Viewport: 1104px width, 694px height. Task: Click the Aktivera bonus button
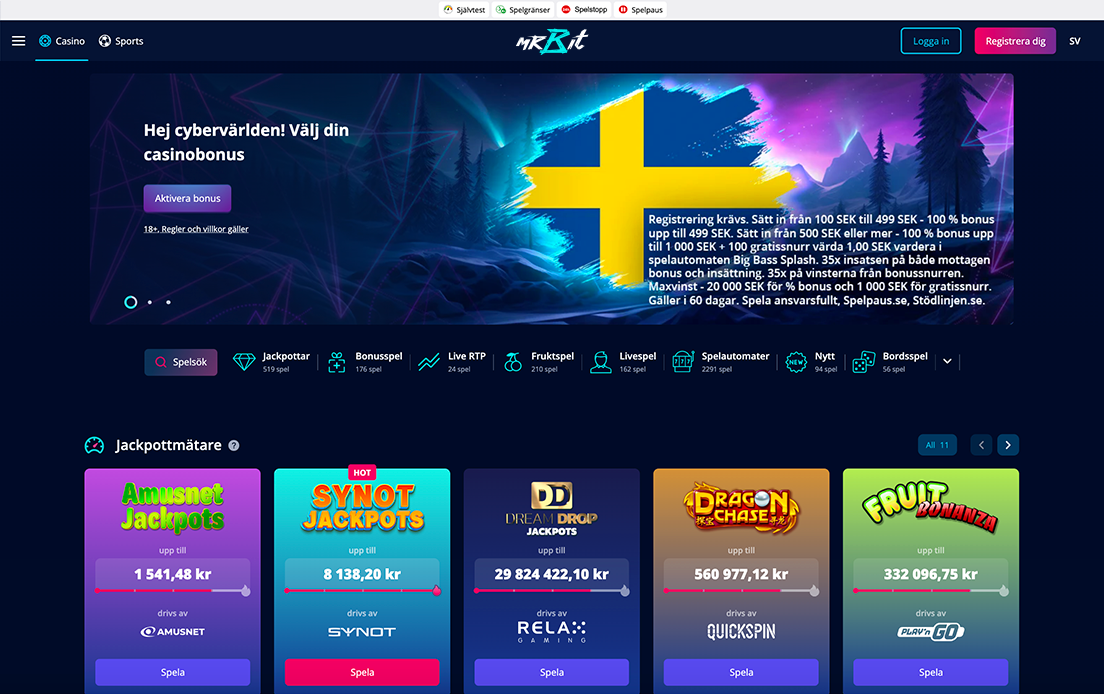(x=187, y=198)
